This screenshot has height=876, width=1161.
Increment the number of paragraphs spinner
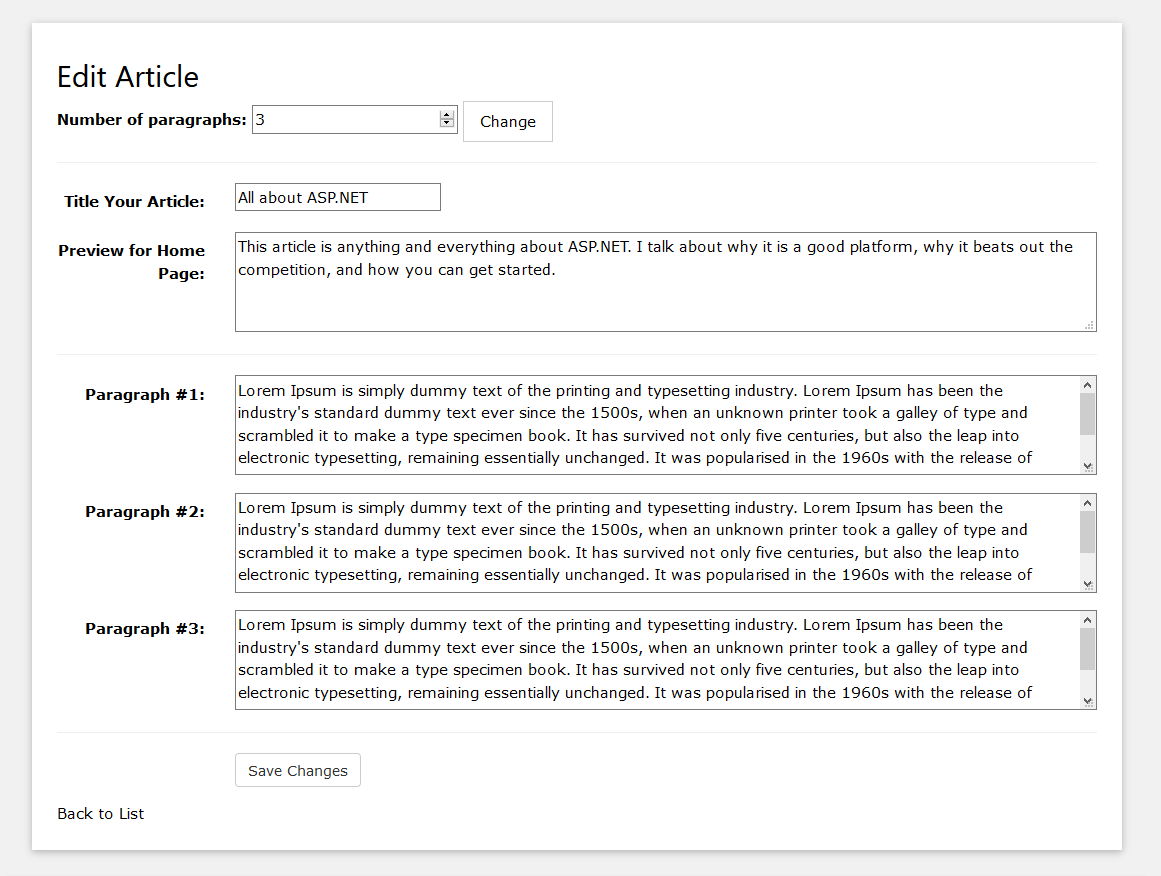tap(446, 115)
